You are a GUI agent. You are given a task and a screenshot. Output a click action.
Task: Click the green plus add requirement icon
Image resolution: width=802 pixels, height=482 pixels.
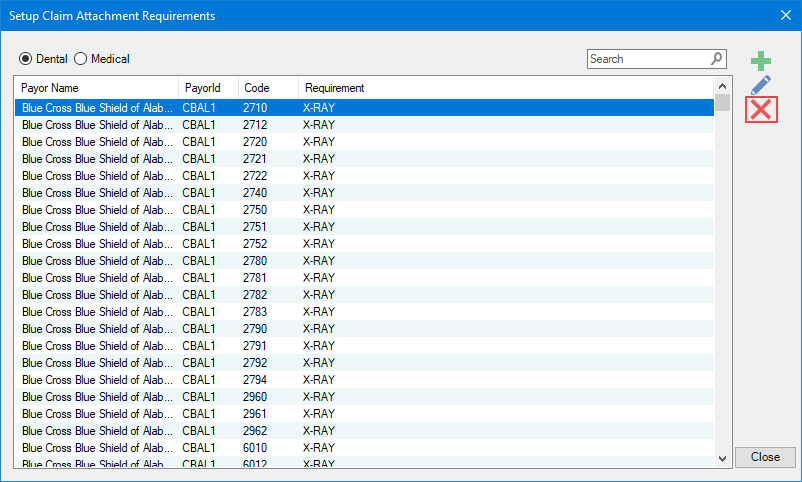point(761,62)
